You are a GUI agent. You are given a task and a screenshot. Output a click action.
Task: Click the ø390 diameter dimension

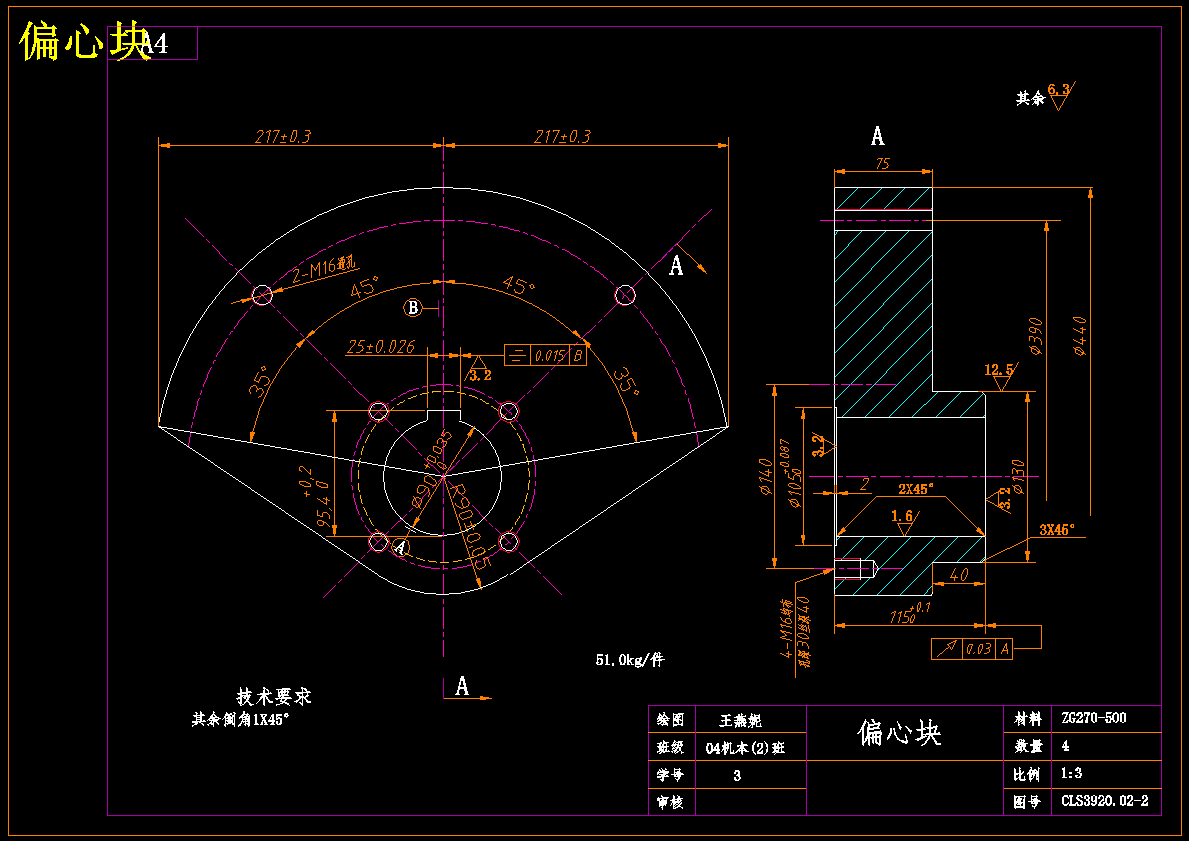point(1035,337)
